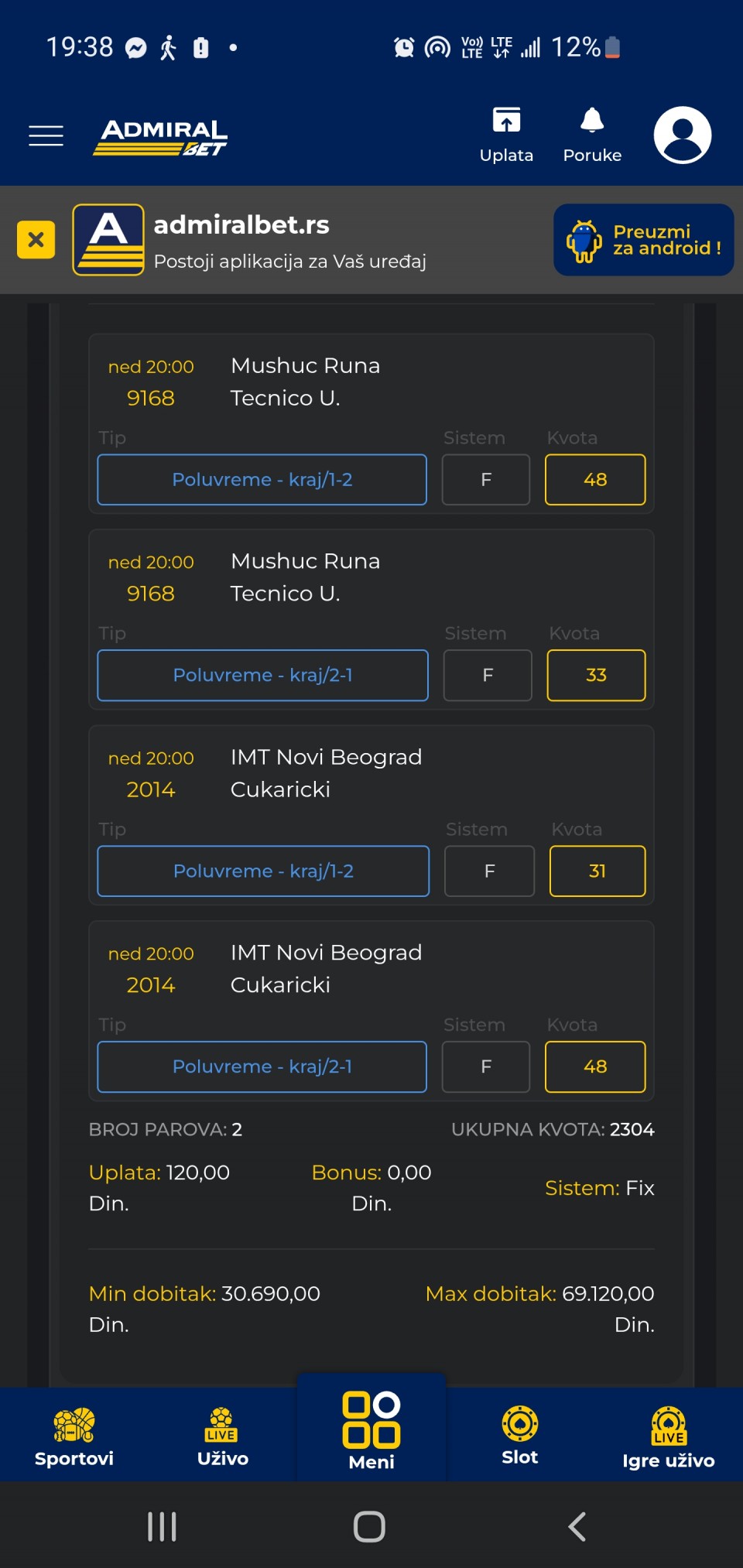This screenshot has height=1568, width=743.
Task: Open the Meni grid icon
Action: pyautogui.click(x=371, y=1430)
